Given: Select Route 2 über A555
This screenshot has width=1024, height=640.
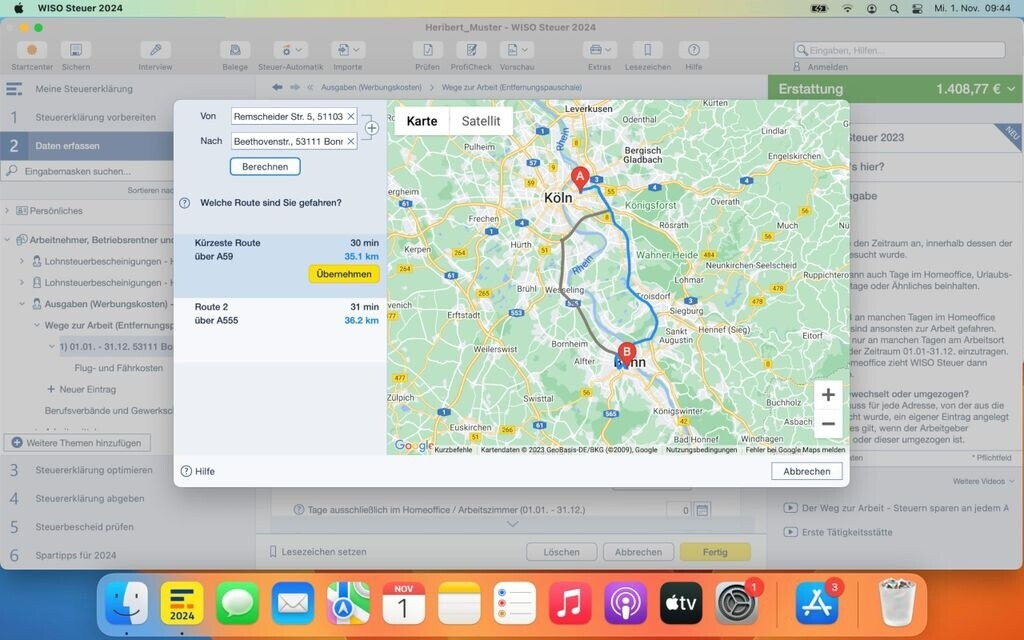Looking at the screenshot, I should coord(285,314).
